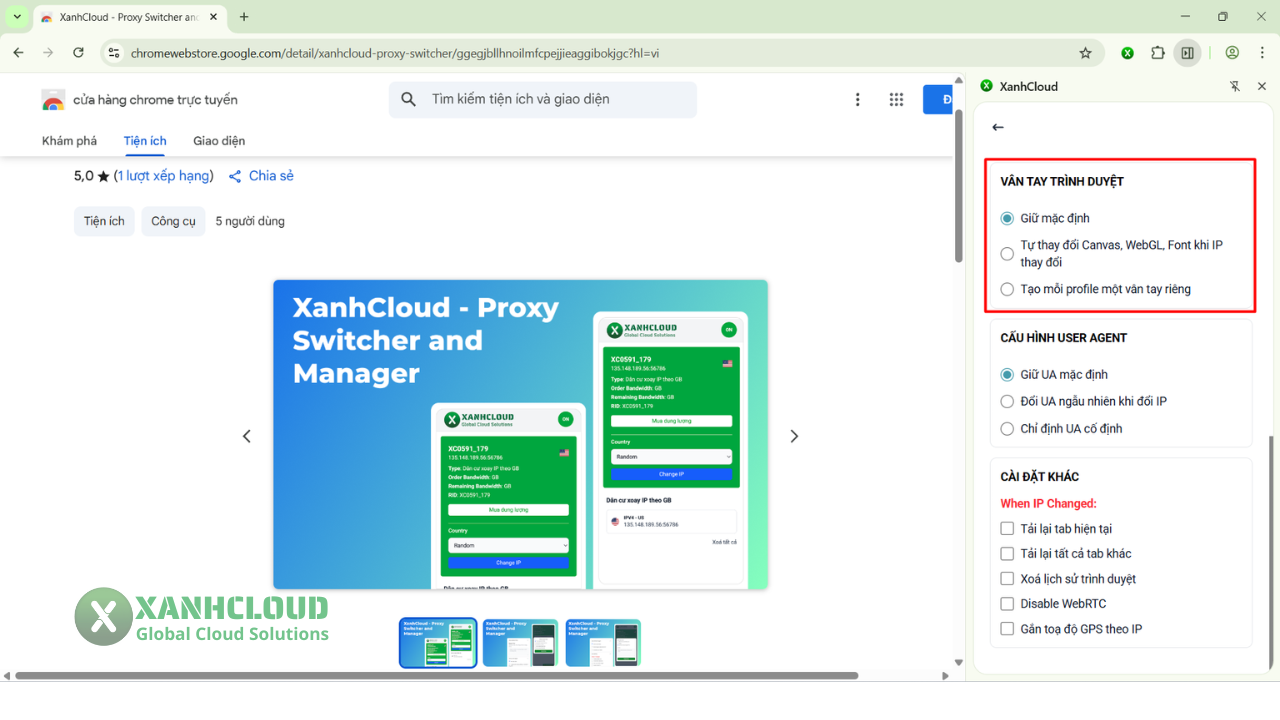This screenshot has height=720, width=1280.
Task: Switch to the Khám phá tab
Action: 69,141
